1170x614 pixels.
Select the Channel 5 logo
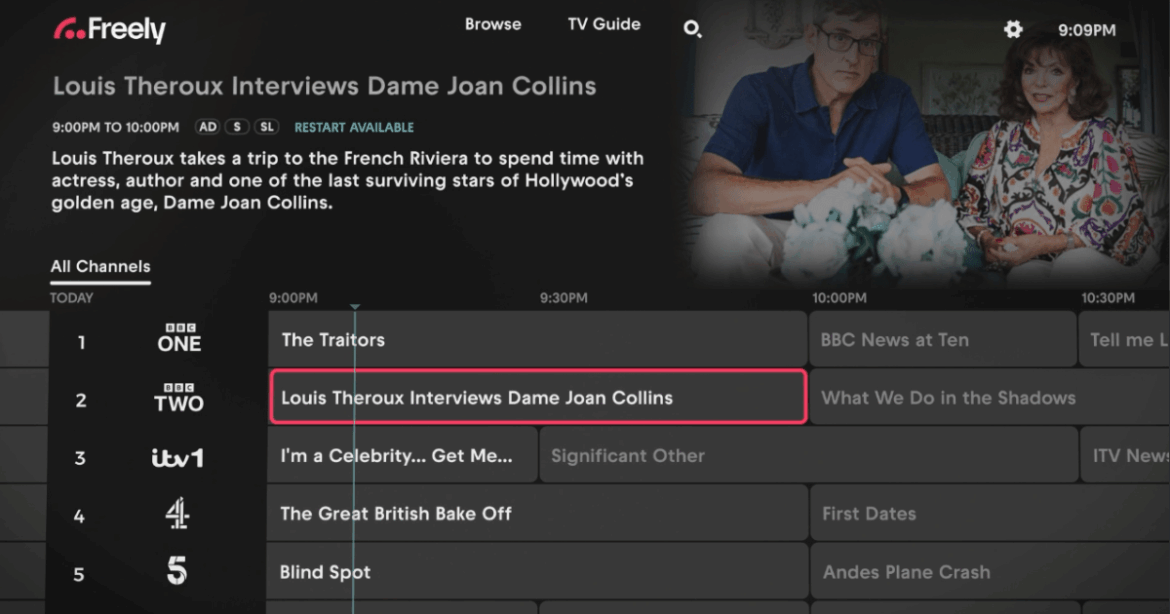[176, 570]
